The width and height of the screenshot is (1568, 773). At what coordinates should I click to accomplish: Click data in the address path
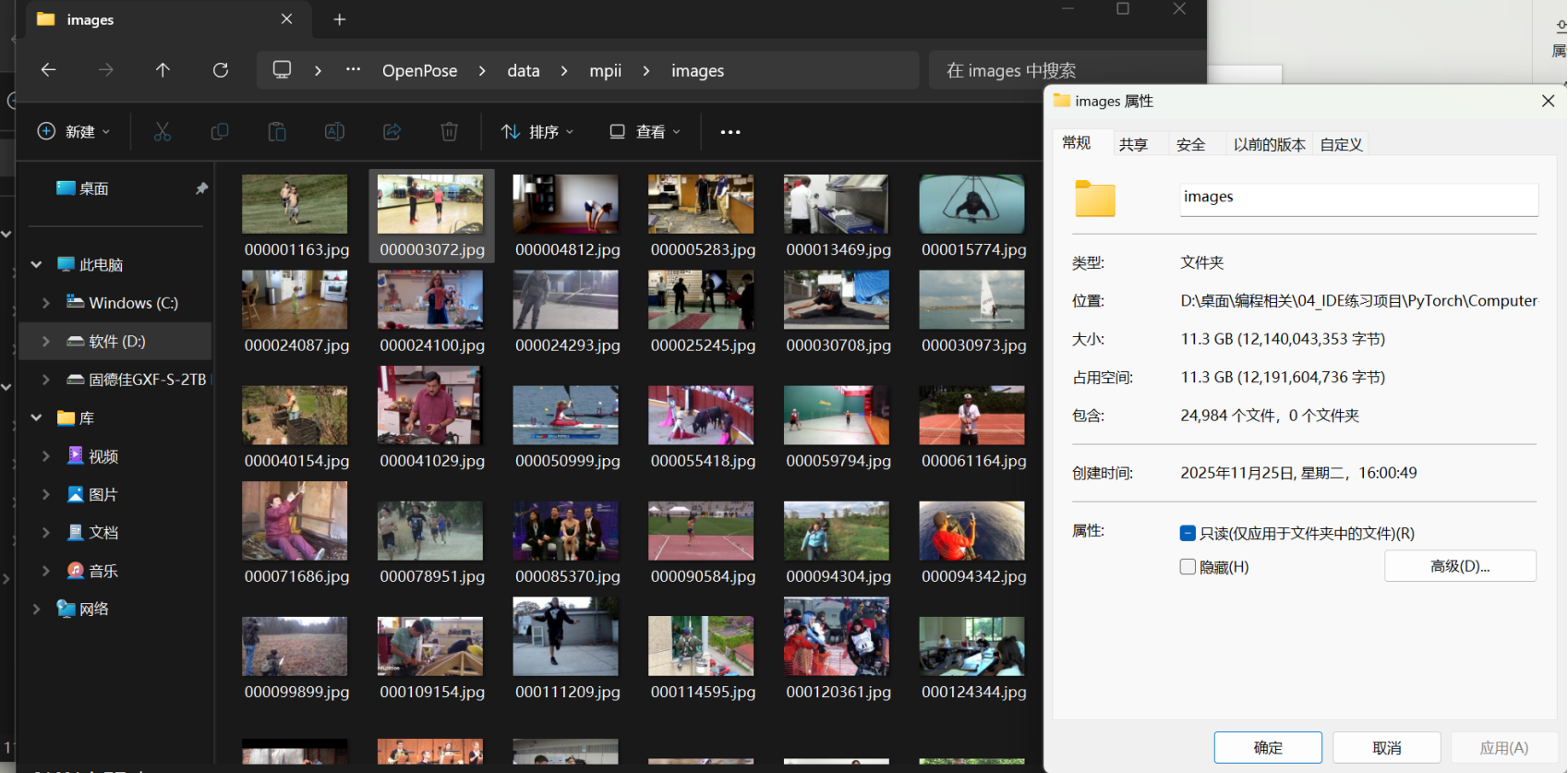(524, 71)
